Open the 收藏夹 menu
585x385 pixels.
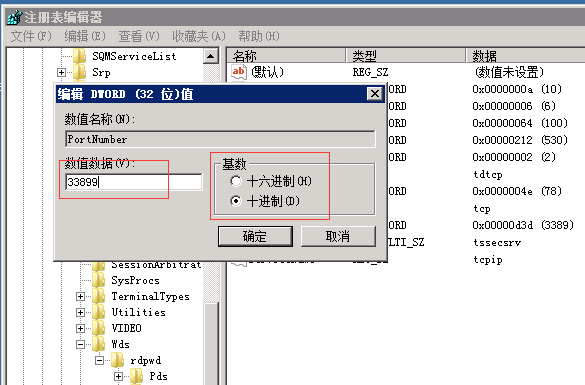(199, 36)
